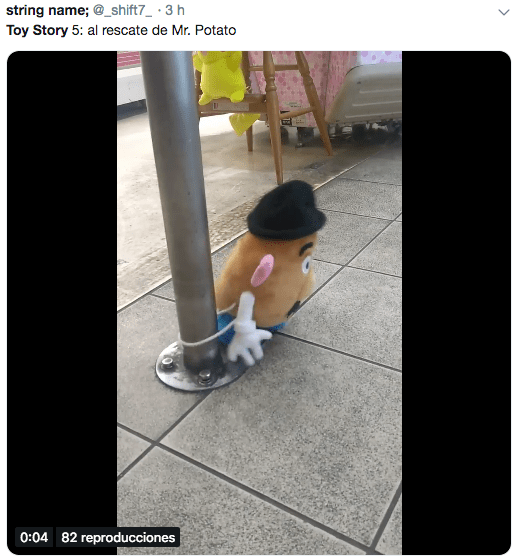Click the 0:04 duration badge
Viewport: 517px width, 560px height.
(34, 537)
